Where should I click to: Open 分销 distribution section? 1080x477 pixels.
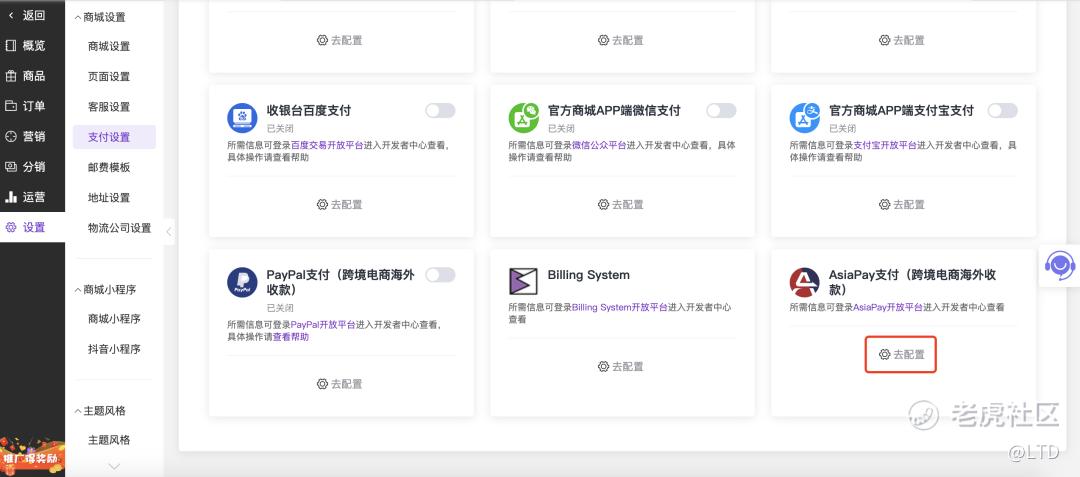coord(32,167)
